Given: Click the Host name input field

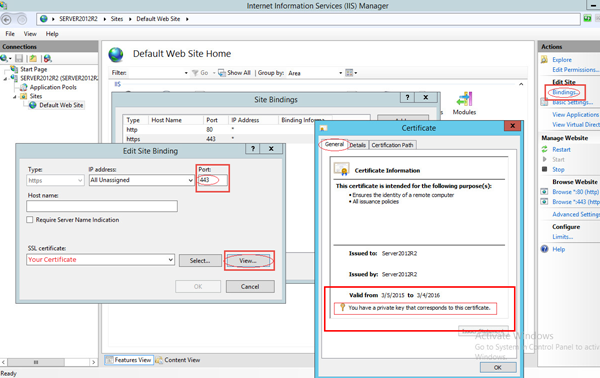Looking at the screenshot, I should [102, 206].
